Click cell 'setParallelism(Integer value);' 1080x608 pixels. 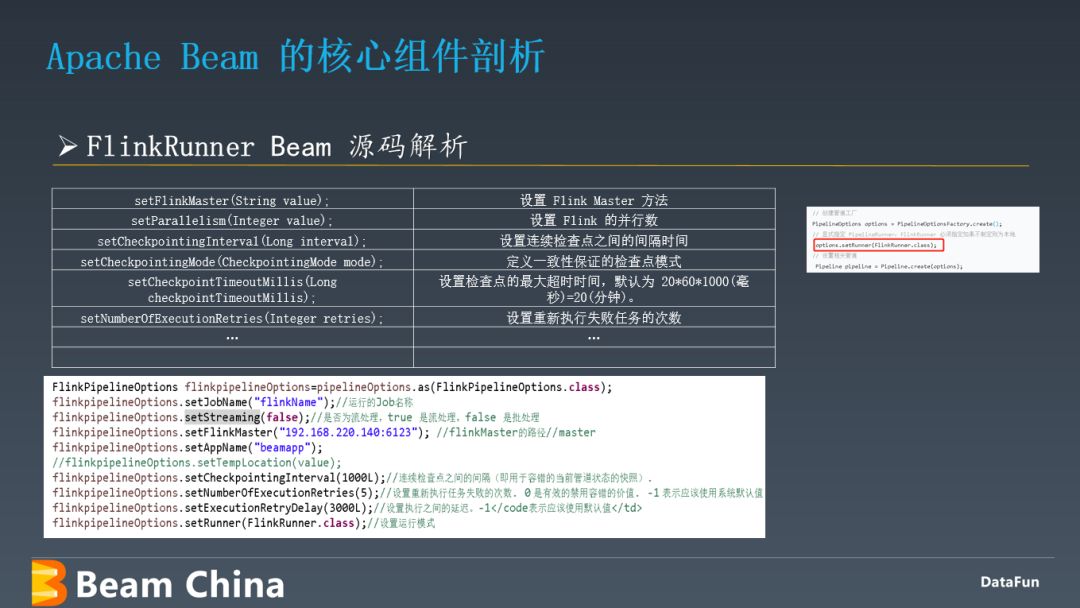pyautogui.click(x=232, y=220)
